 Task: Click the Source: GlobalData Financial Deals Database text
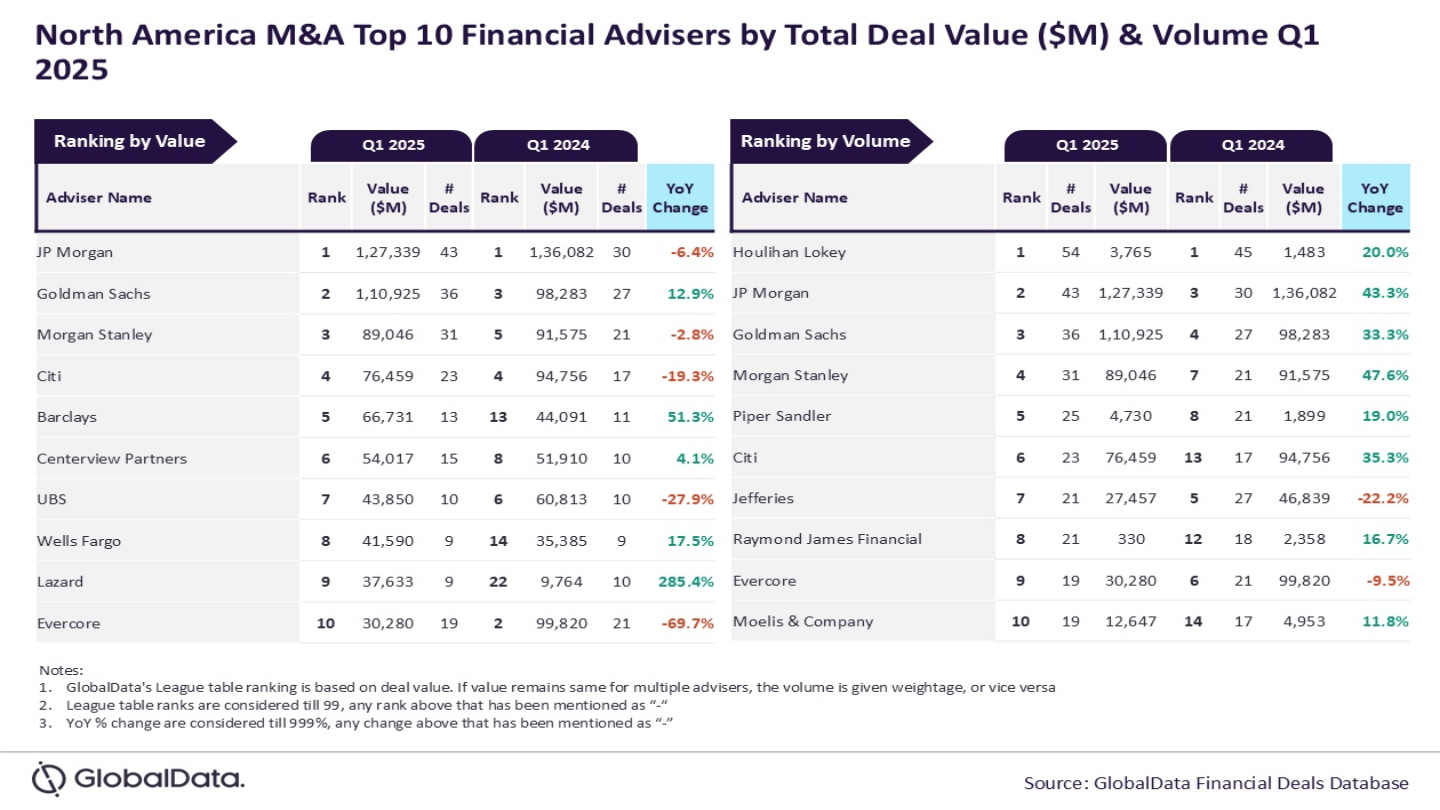tap(1216, 783)
